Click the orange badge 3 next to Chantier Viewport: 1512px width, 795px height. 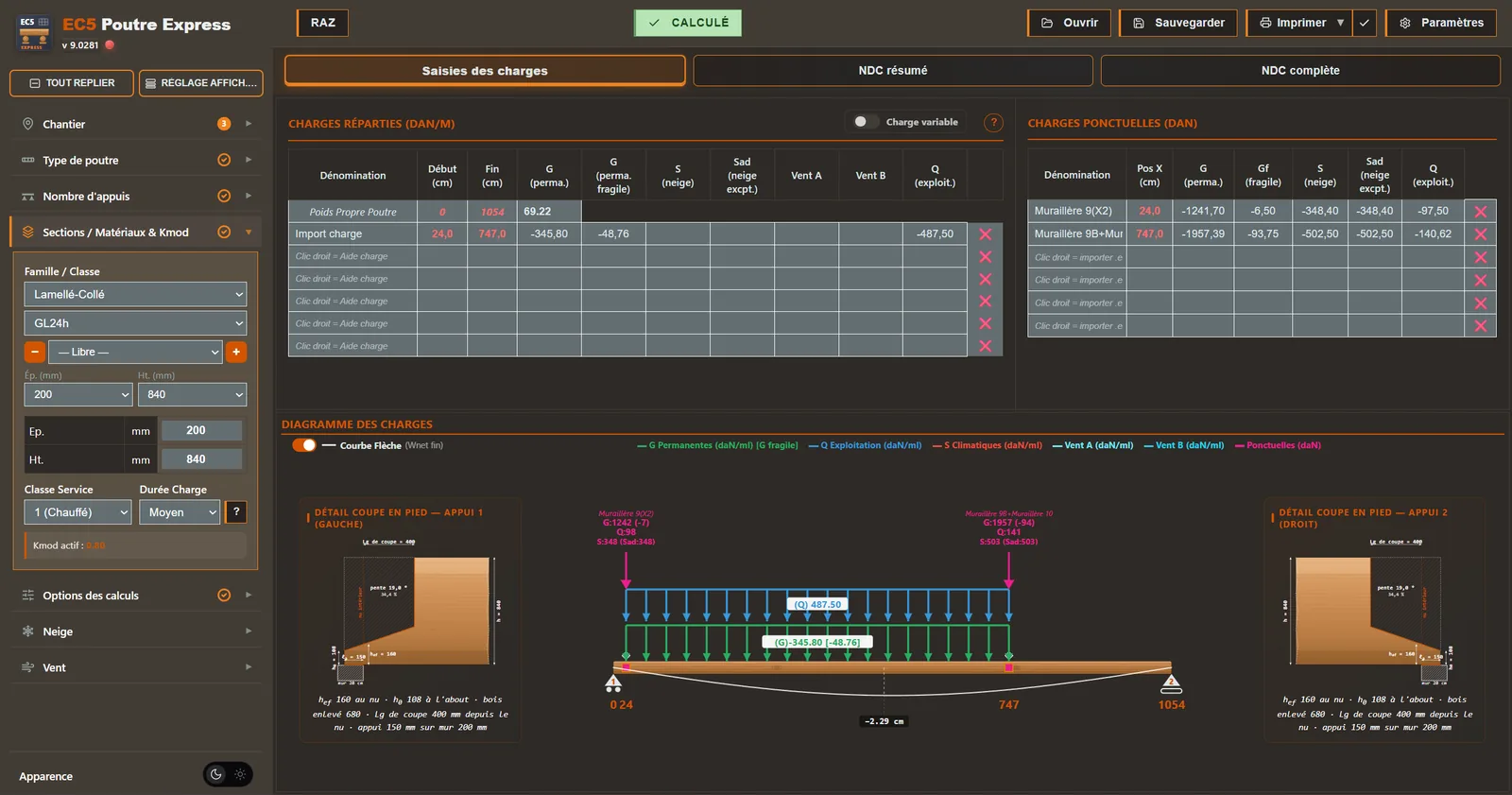point(224,124)
